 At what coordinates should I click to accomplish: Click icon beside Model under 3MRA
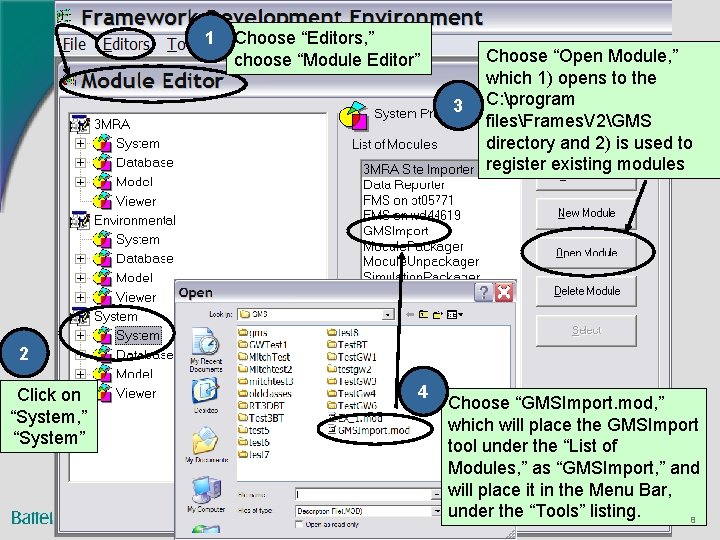pyautogui.click(x=102, y=182)
